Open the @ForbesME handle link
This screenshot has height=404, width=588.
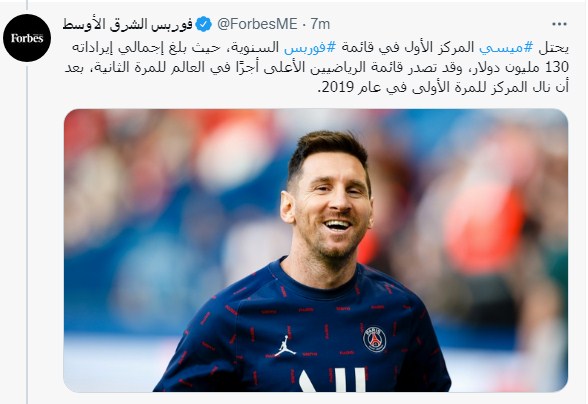click(x=257, y=24)
